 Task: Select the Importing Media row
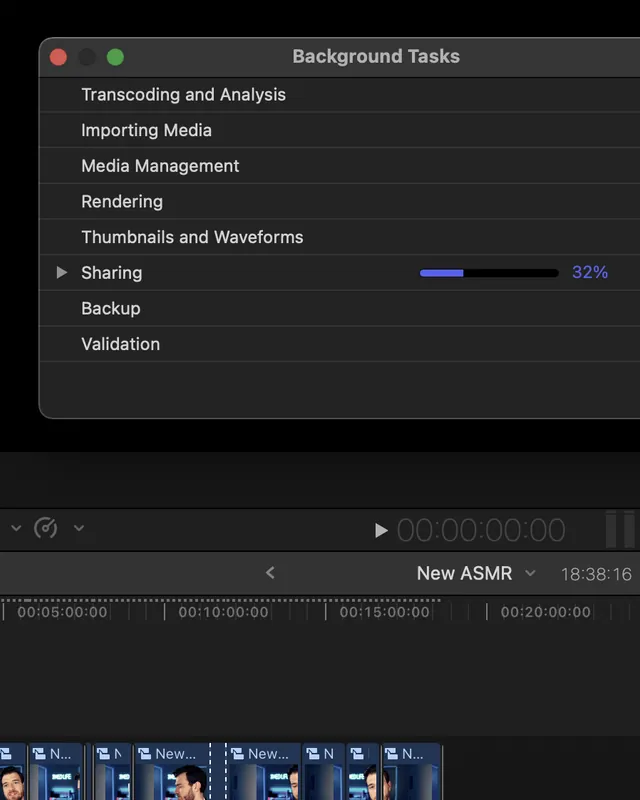pos(339,131)
